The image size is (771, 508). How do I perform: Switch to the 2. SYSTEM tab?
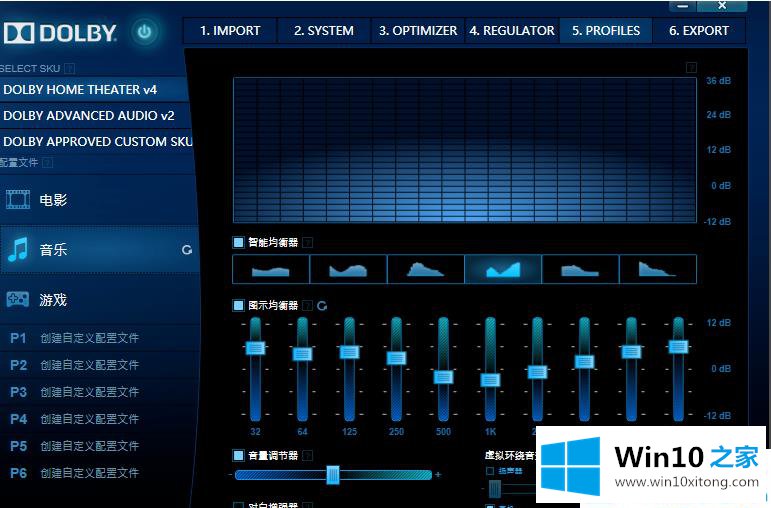click(x=324, y=30)
